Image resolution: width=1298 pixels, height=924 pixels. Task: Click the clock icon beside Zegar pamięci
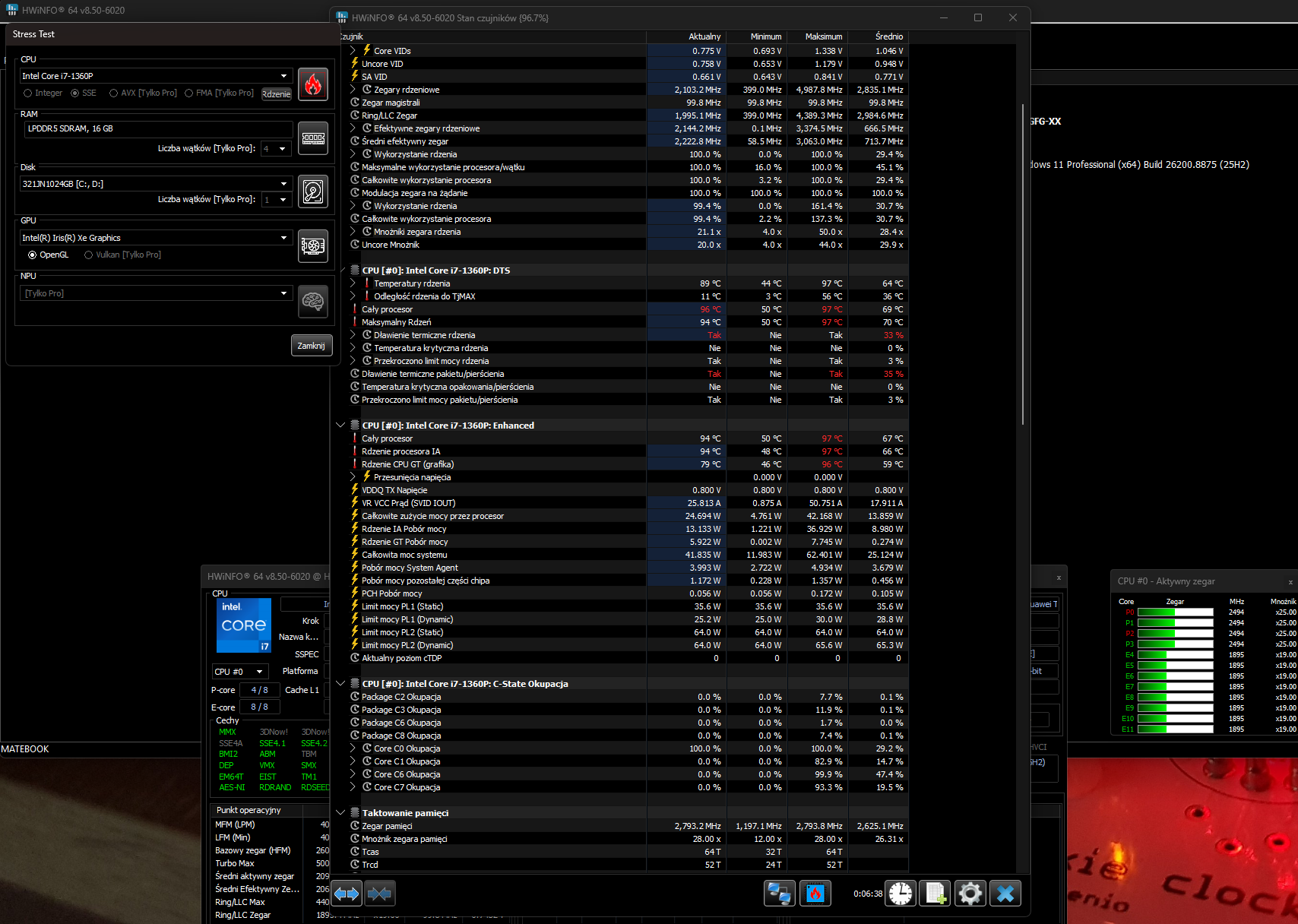(355, 826)
